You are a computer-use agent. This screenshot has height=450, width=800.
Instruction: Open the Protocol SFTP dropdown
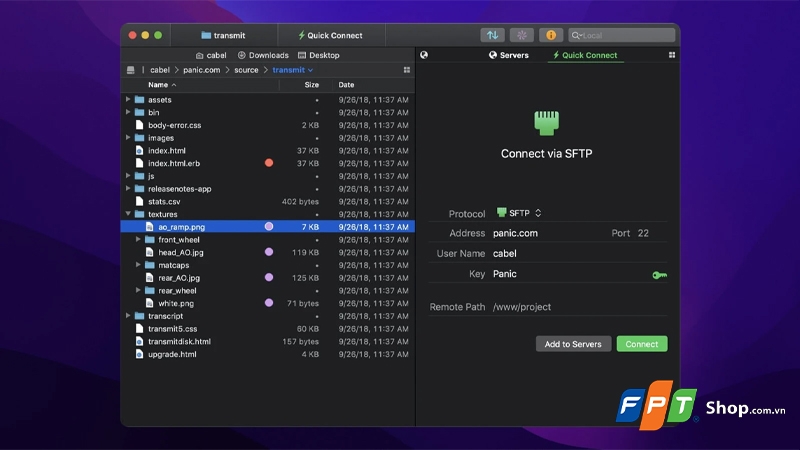(x=519, y=213)
